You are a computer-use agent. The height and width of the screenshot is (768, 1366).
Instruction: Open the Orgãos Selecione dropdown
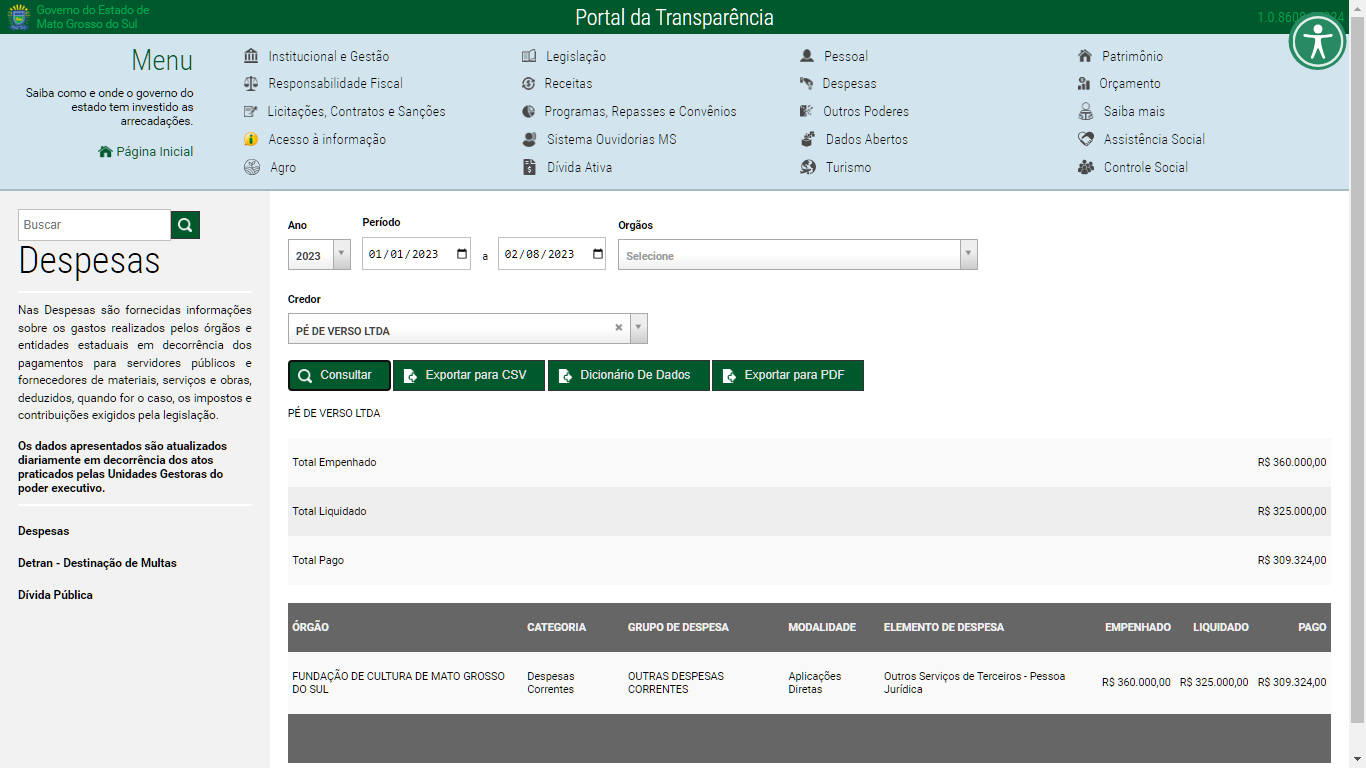(x=797, y=255)
